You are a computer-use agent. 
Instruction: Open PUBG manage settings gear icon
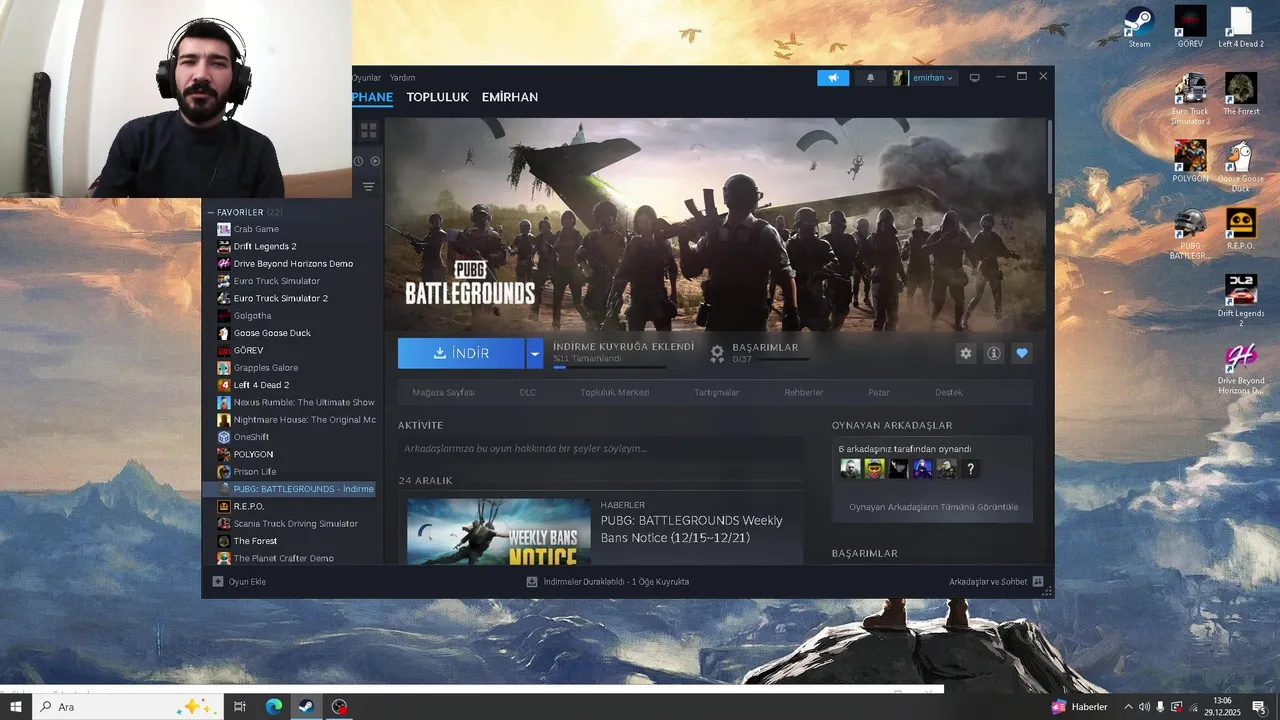965,353
